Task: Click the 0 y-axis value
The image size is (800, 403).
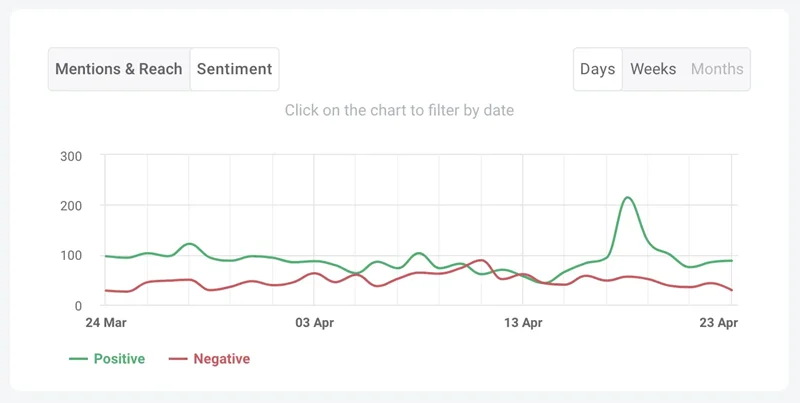Action: click(x=77, y=305)
